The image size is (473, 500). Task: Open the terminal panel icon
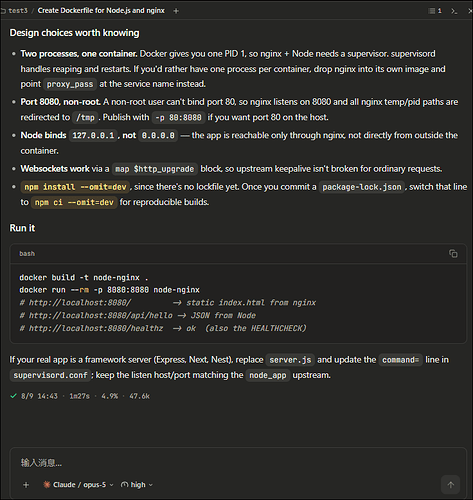pyautogui.click(x=454, y=11)
